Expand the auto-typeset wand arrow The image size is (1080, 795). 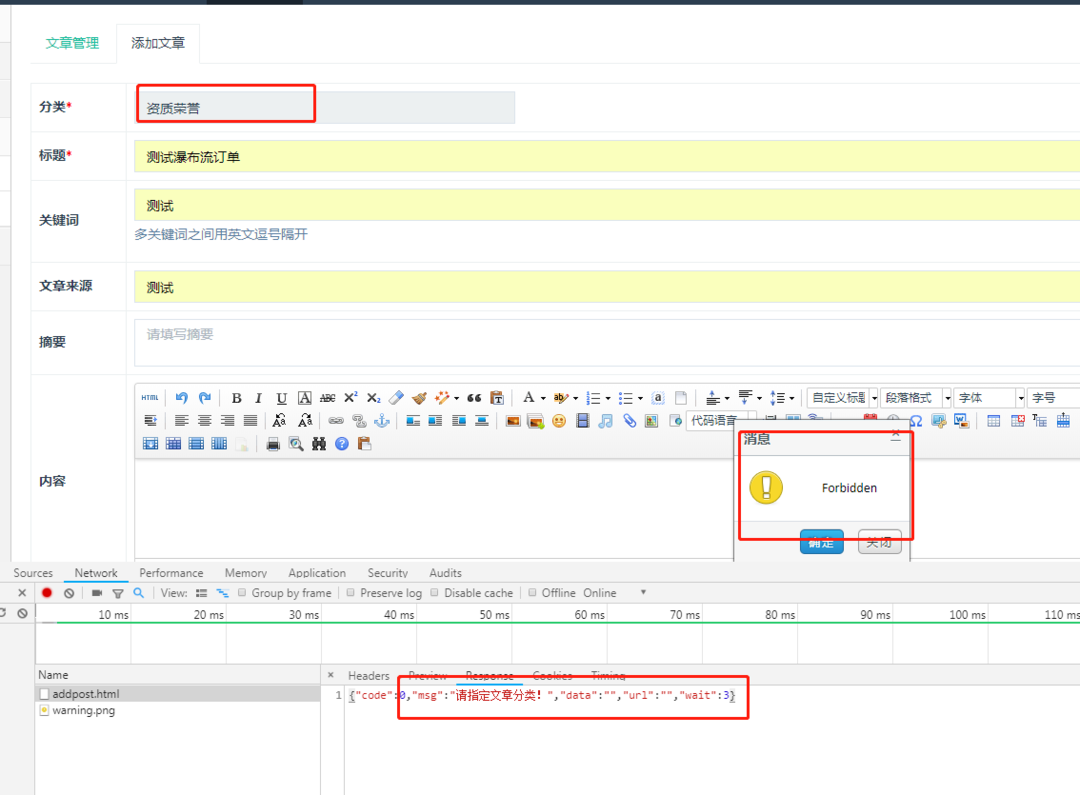tap(456, 398)
